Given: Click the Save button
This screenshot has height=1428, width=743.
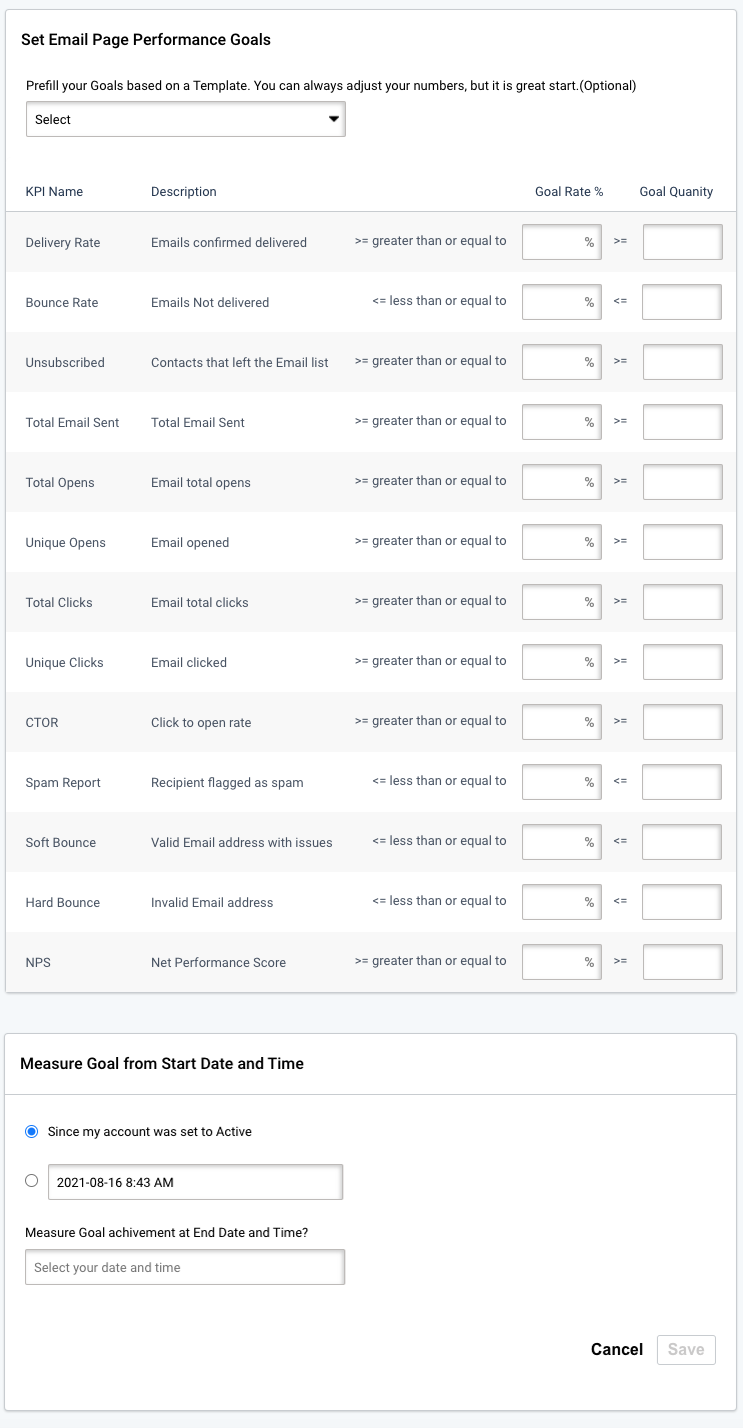Looking at the screenshot, I should coord(686,1349).
